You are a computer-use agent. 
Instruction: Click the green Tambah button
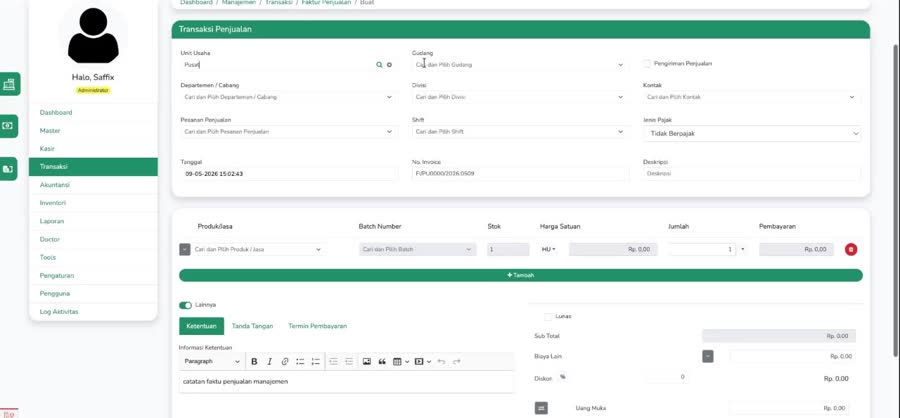521,276
